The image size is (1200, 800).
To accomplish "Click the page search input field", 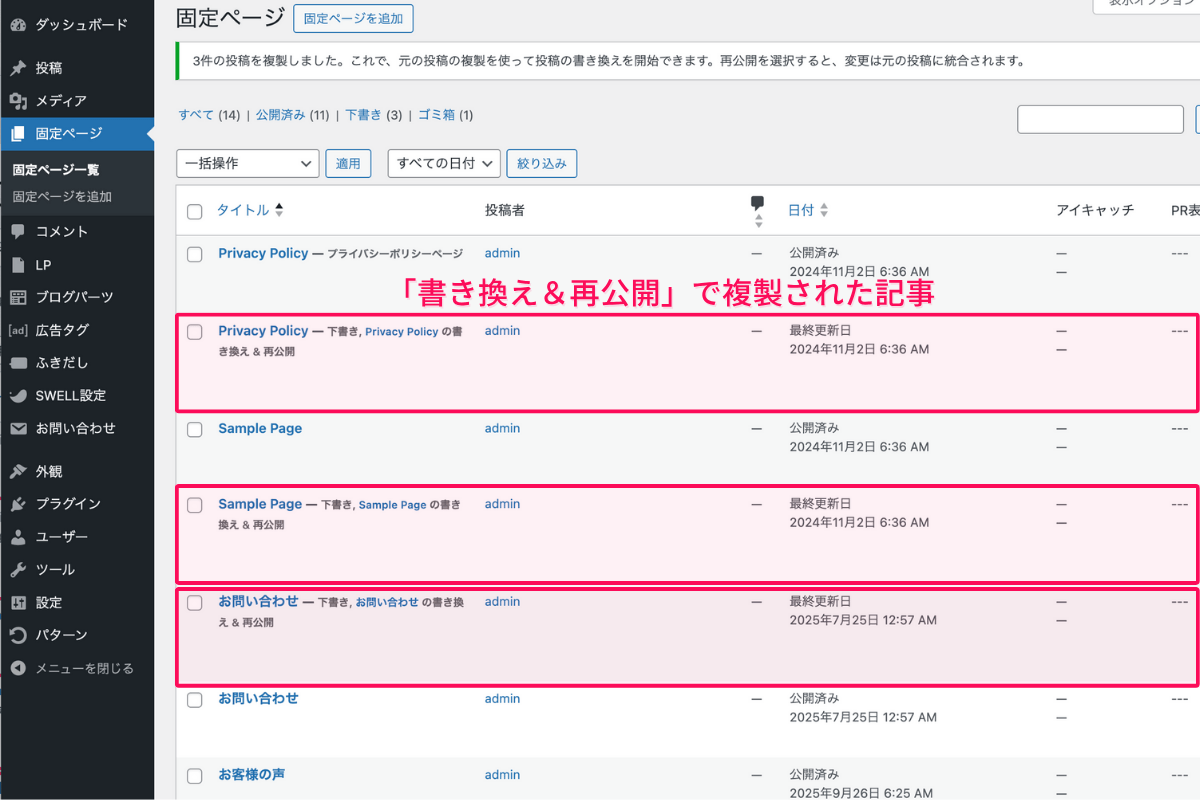I will coord(1100,119).
